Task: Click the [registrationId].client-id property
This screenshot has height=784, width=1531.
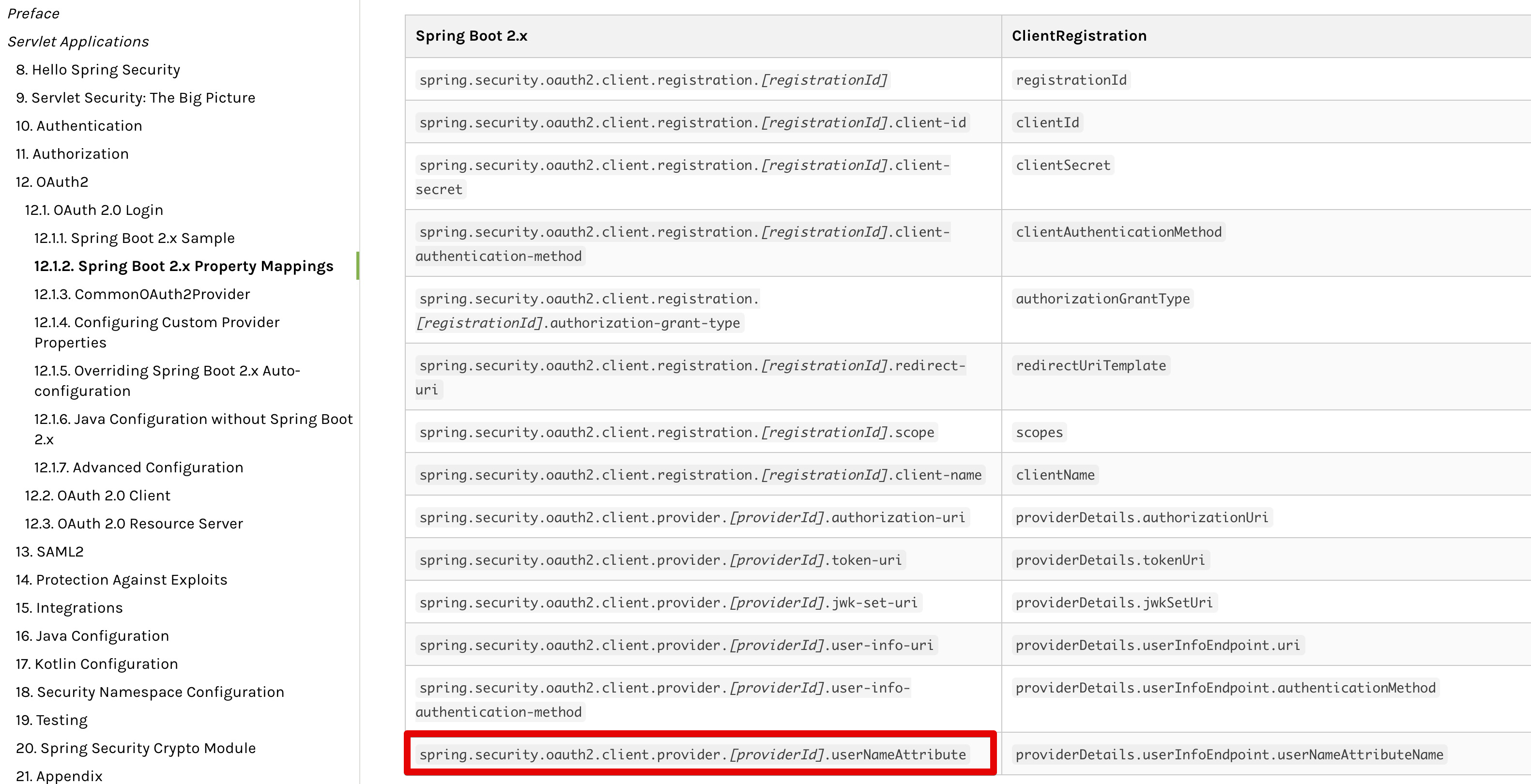Action: [692, 122]
